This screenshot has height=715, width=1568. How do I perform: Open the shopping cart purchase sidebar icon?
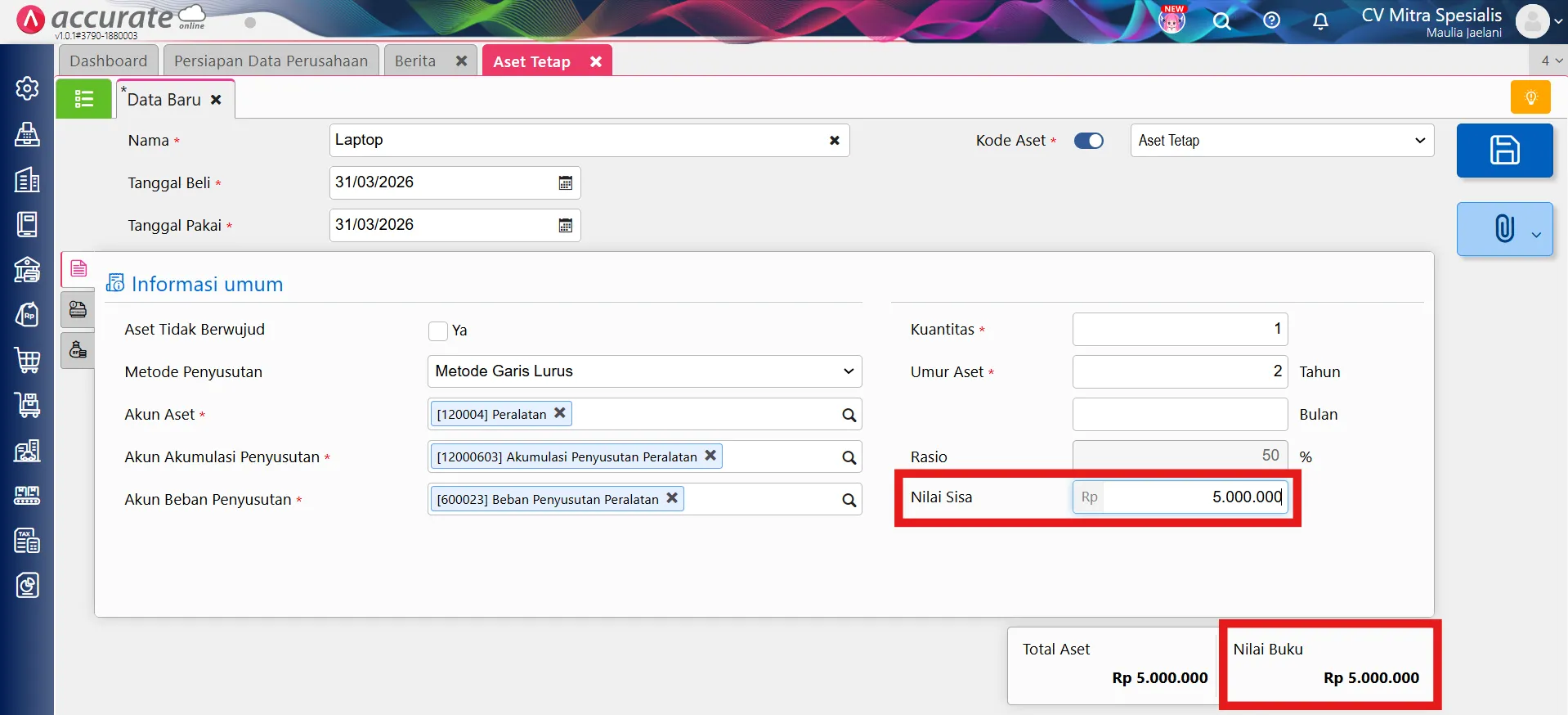click(x=27, y=360)
